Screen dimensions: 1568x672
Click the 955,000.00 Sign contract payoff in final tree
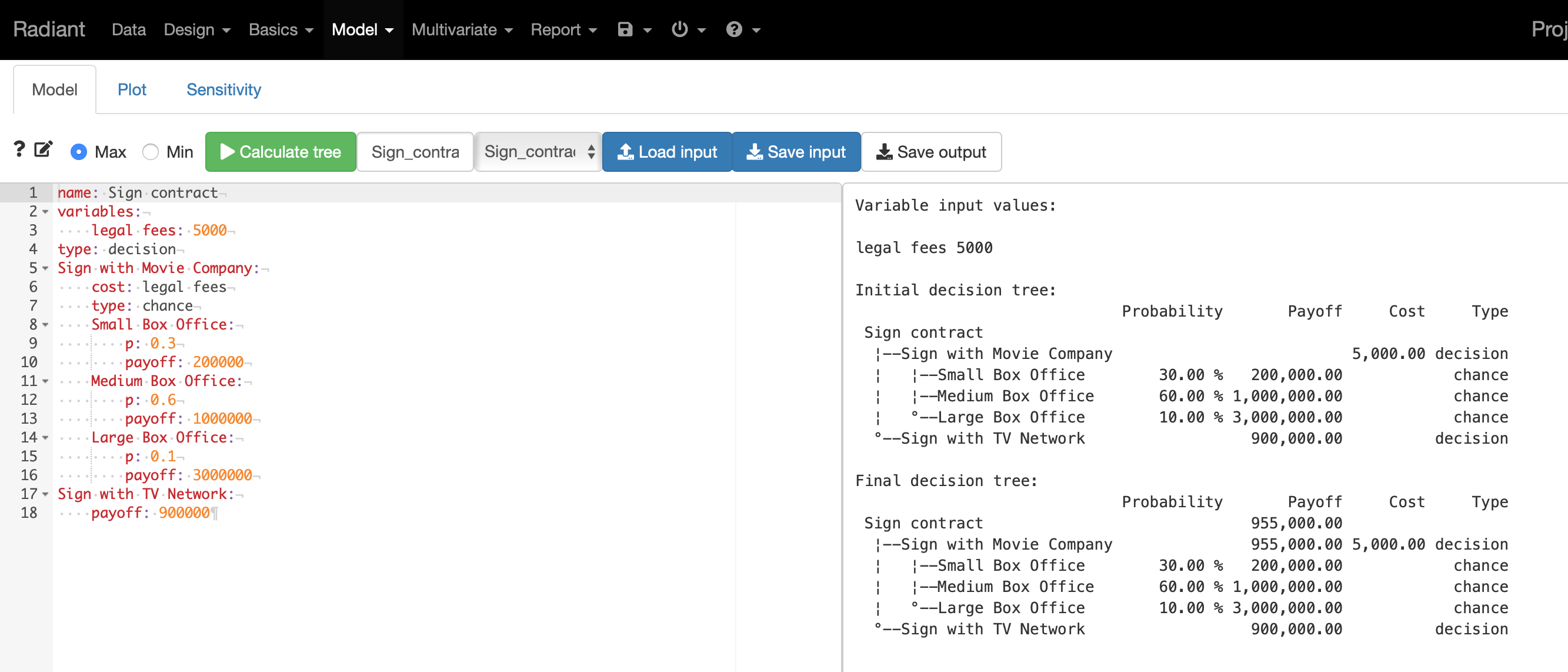tap(1296, 523)
